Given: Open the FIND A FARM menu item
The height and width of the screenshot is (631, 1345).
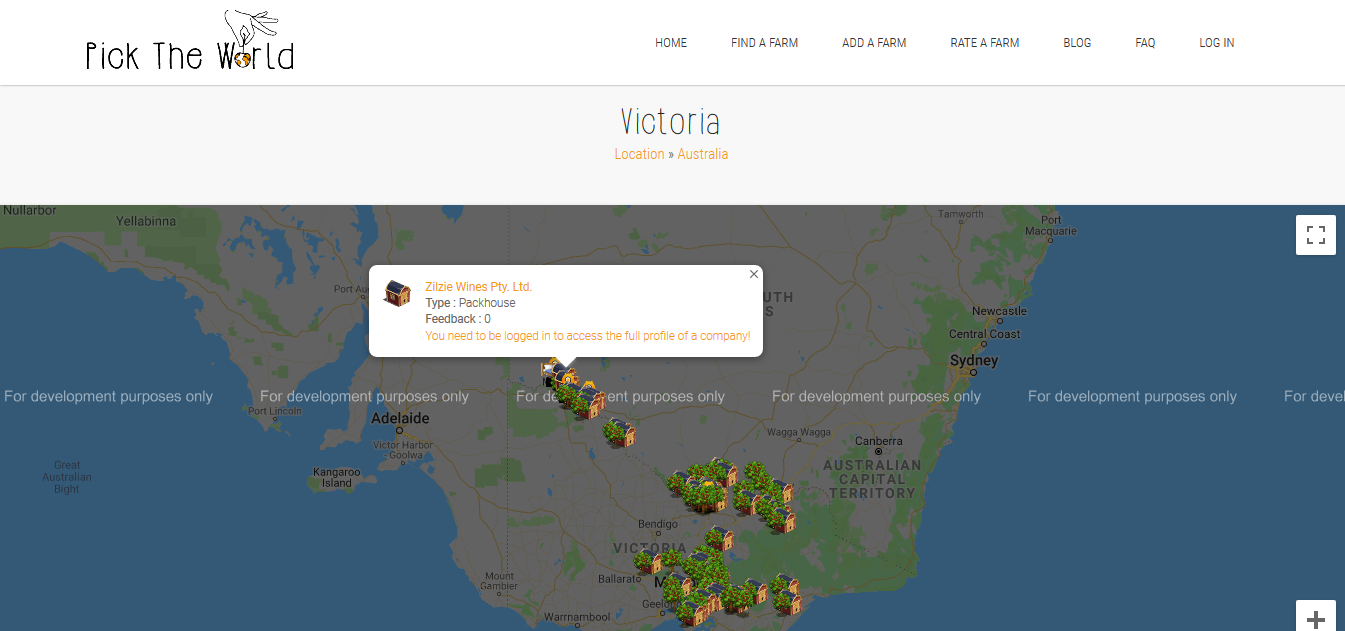Looking at the screenshot, I should tap(764, 43).
